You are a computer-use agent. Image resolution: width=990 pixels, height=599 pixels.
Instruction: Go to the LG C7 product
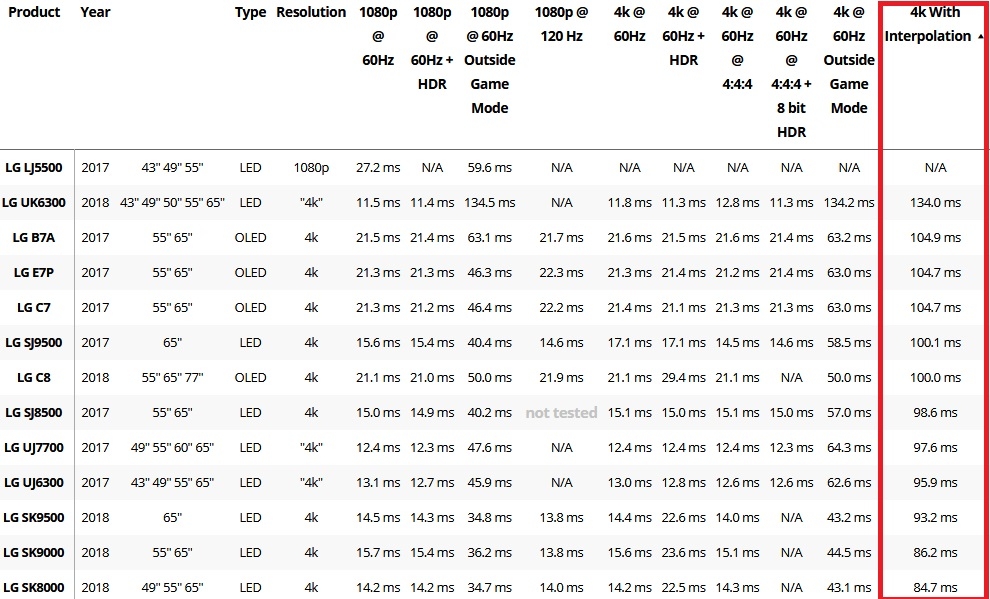click(34, 307)
